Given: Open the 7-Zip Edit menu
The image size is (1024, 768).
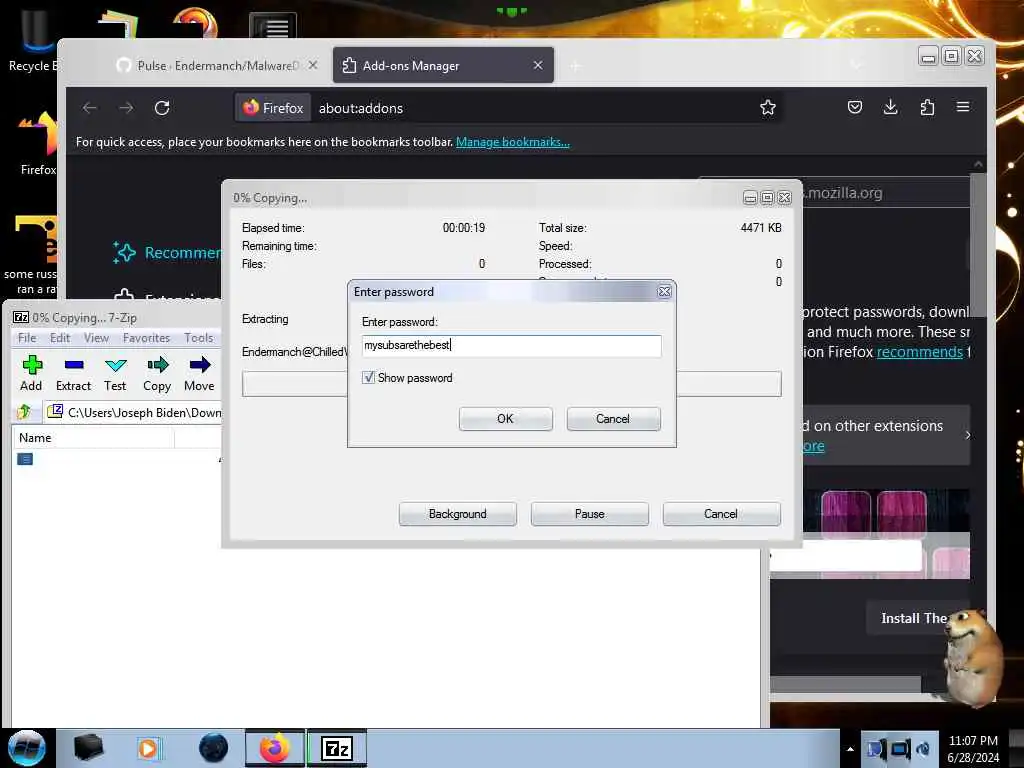Looking at the screenshot, I should tap(60, 338).
